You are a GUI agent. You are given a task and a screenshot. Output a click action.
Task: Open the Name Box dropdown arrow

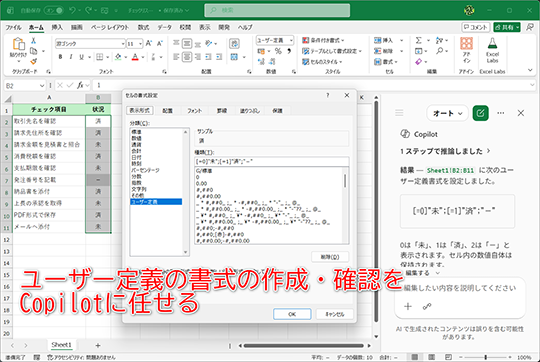point(42,85)
